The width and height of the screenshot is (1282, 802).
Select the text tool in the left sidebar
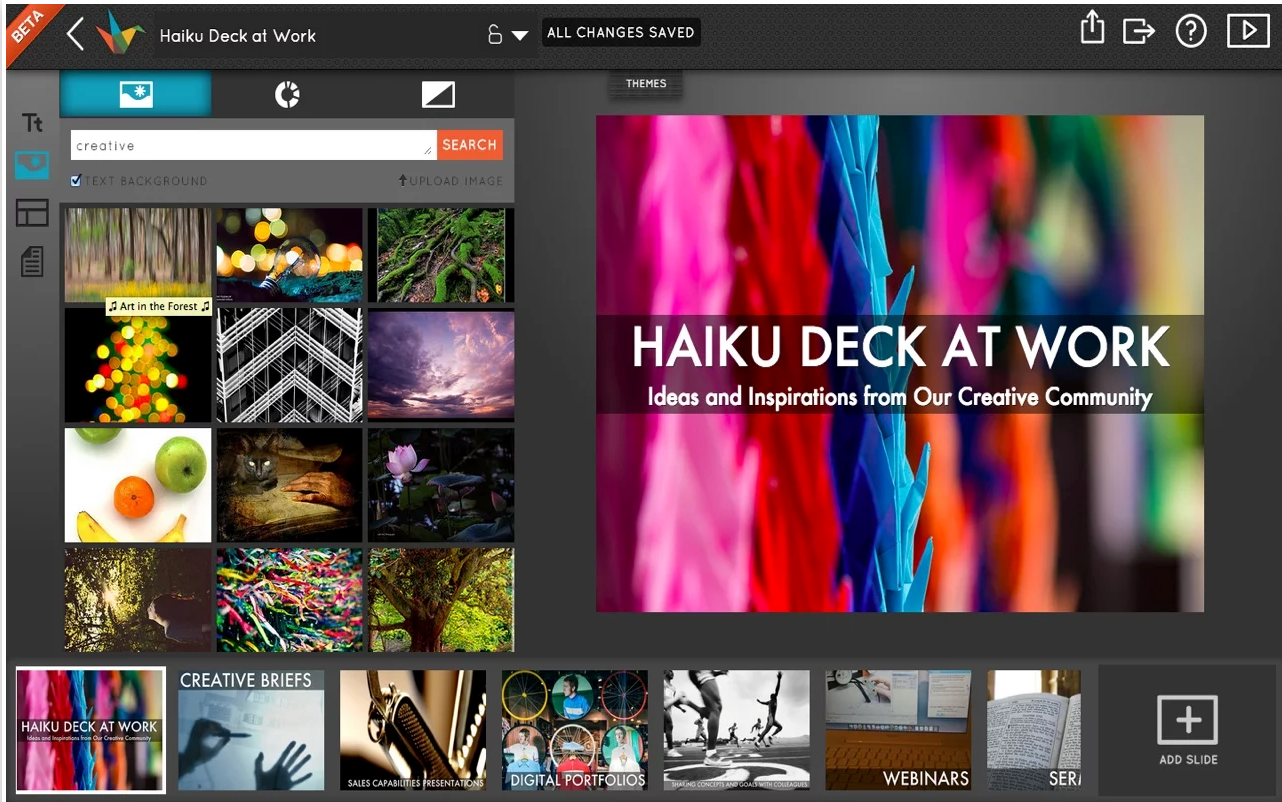click(31, 122)
